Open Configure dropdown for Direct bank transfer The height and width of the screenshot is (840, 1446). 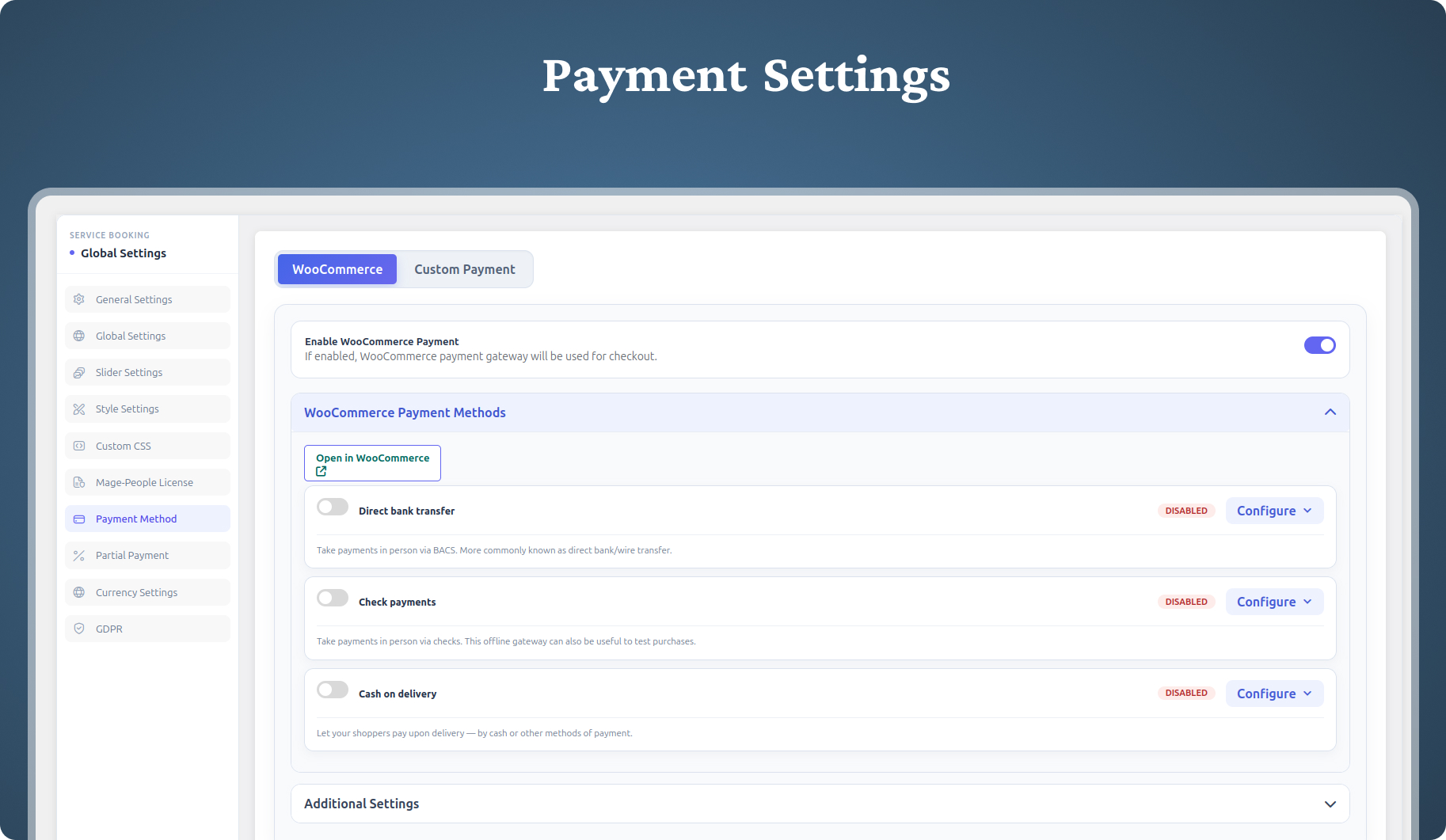click(1275, 511)
